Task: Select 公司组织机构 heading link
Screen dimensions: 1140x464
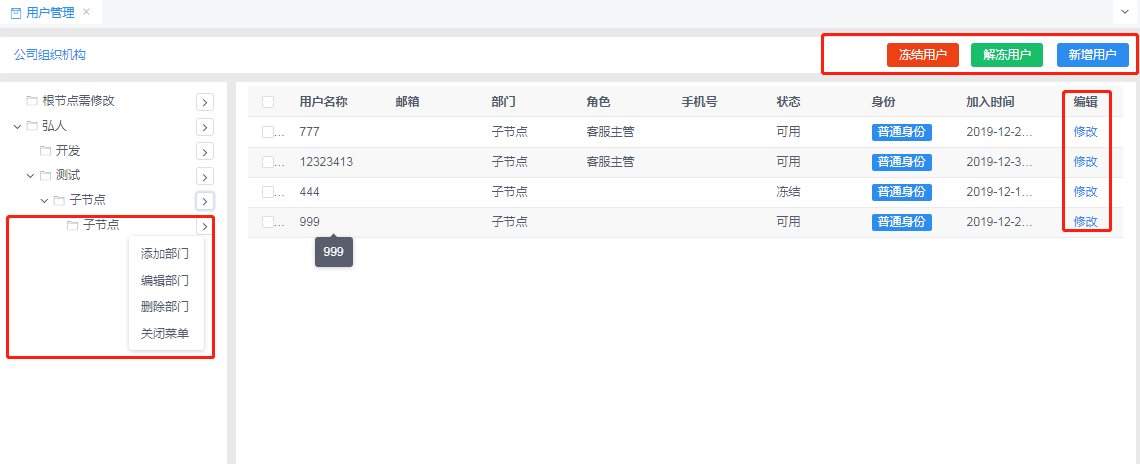Action: click(x=49, y=55)
